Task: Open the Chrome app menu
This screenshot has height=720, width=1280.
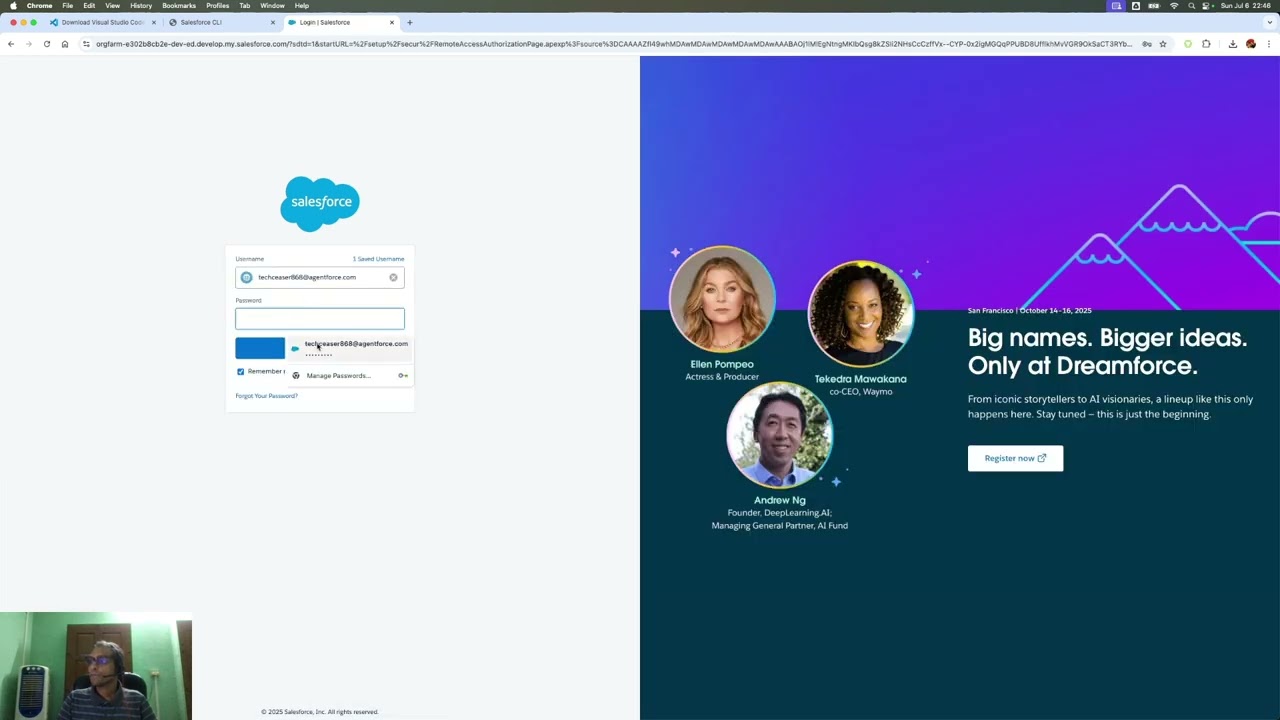Action: tap(40, 6)
